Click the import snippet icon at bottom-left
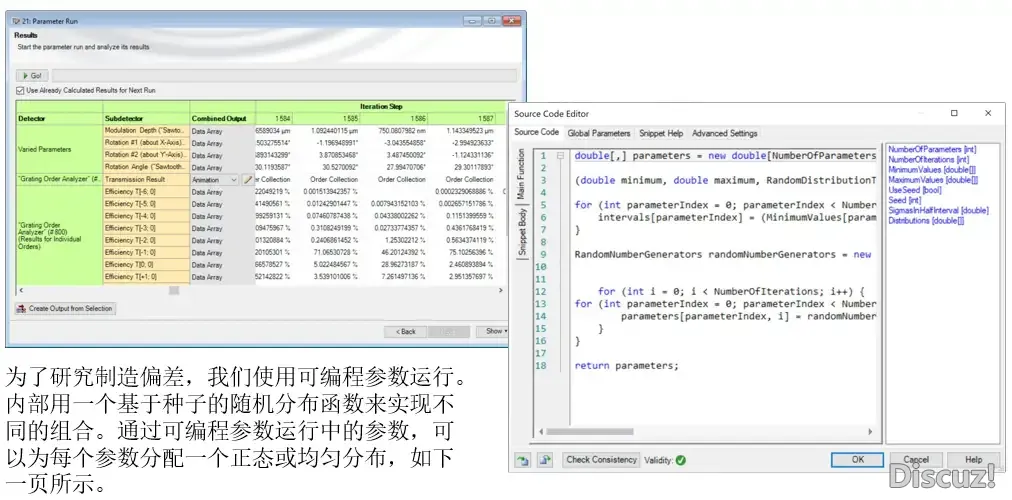Viewport: 1012px width, 500px height. (x=521, y=460)
